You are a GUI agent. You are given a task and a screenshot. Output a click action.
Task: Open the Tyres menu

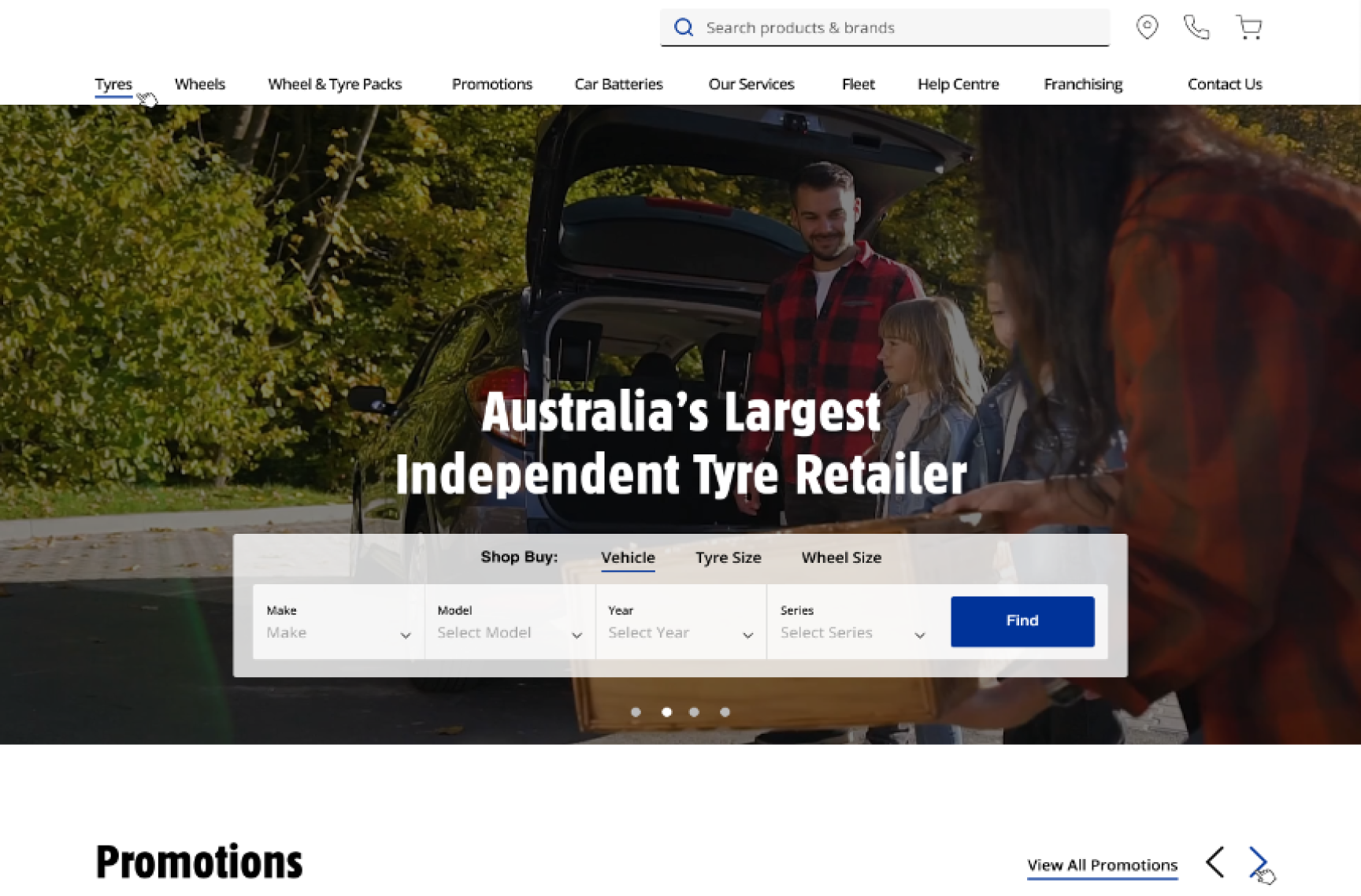113,84
